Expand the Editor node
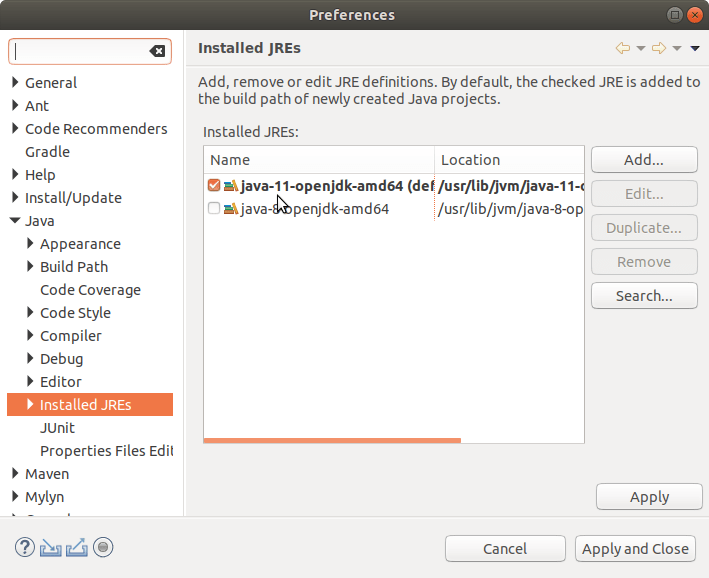The height and width of the screenshot is (578, 709). pyautogui.click(x=30, y=381)
